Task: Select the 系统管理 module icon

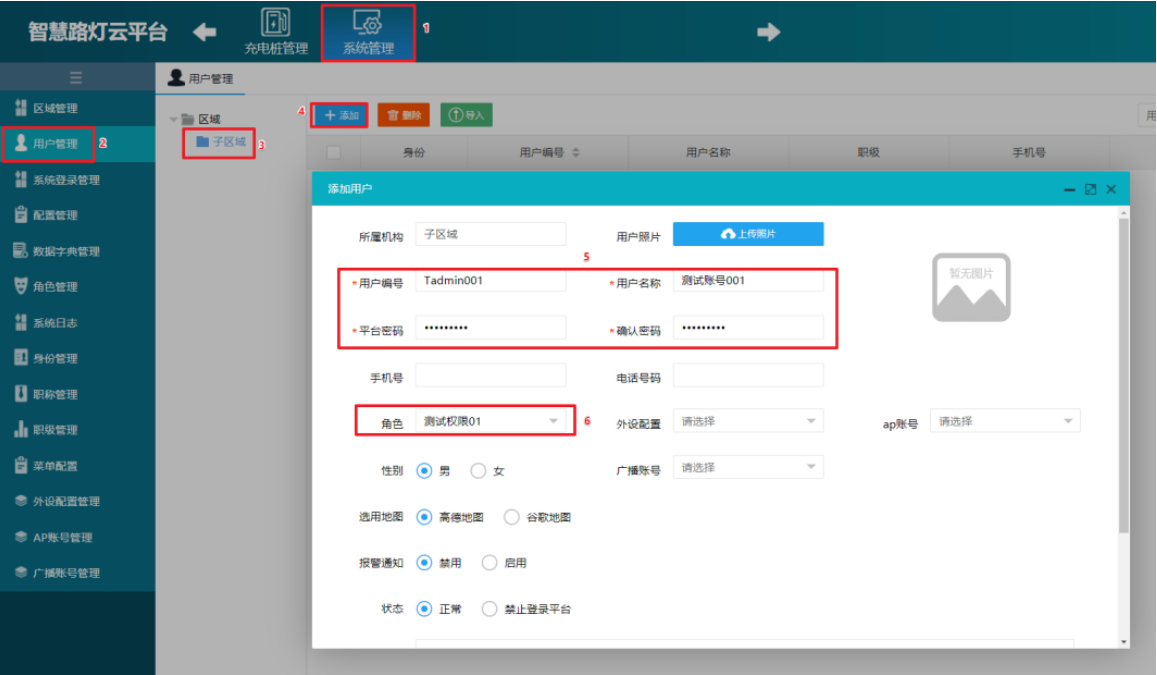Action: point(369,22)
